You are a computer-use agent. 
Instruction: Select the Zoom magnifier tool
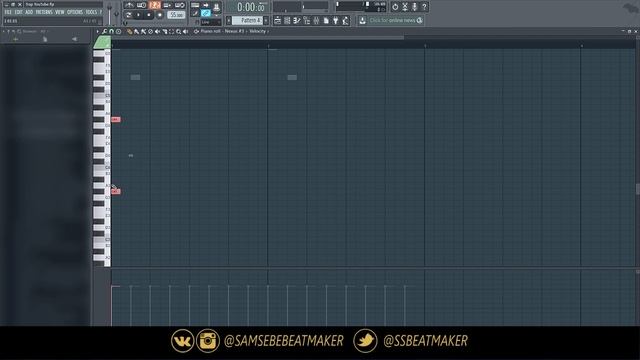click(178, 31)
